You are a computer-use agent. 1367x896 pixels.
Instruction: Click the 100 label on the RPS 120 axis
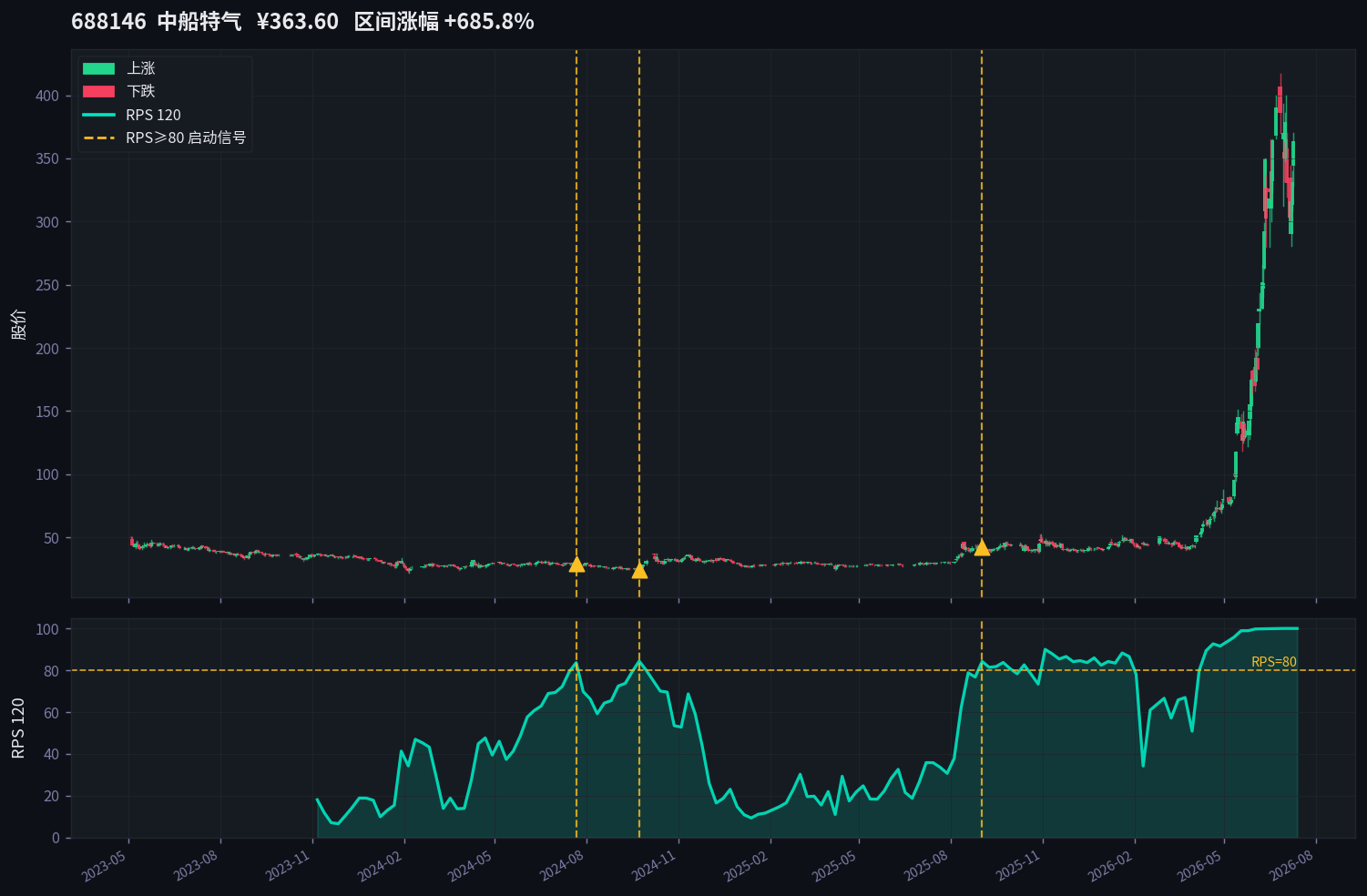pos(47,629)
